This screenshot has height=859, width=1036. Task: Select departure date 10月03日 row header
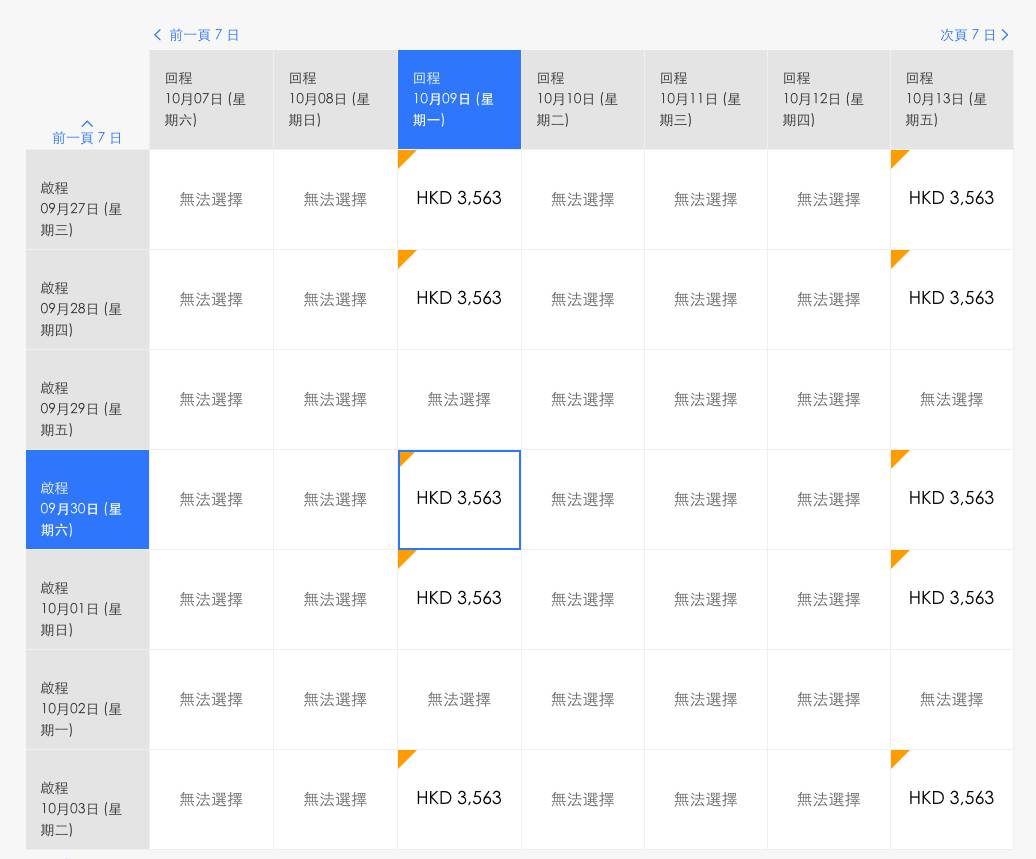pos(87,799)
